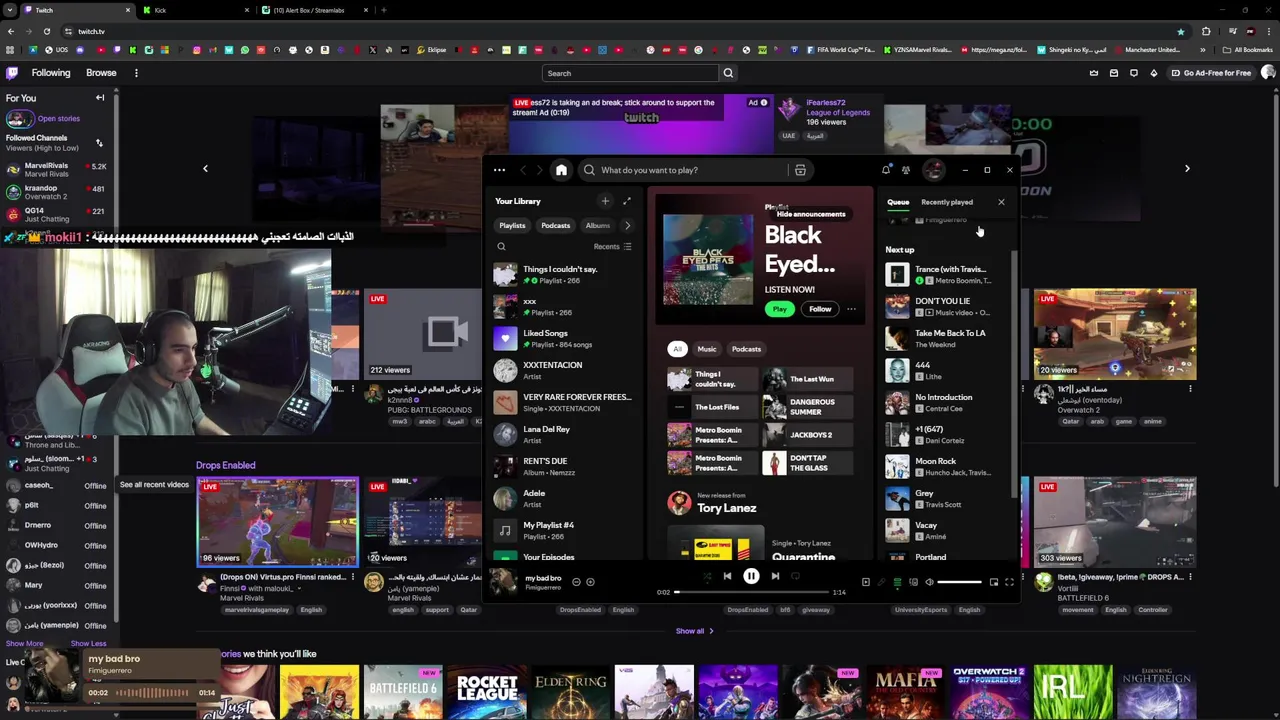Open Spotify three-dot app menu
Viewport: 1280px width, 720px height.
click(499, 170)
